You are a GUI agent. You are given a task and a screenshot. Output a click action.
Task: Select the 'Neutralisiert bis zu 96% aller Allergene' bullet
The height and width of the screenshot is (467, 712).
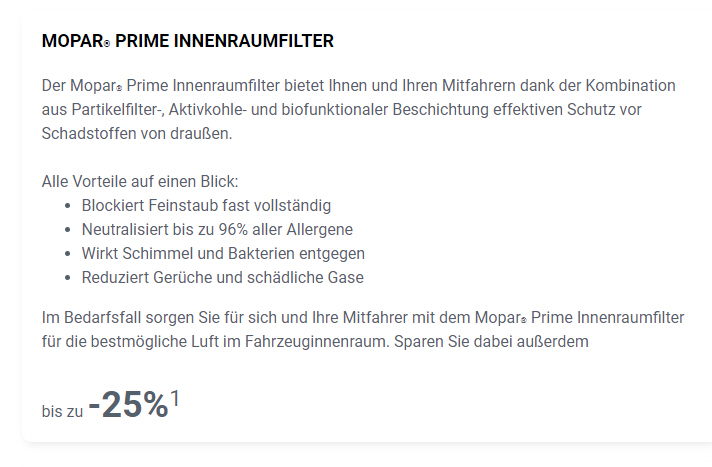pyautogui.click(x=217, y=229)
